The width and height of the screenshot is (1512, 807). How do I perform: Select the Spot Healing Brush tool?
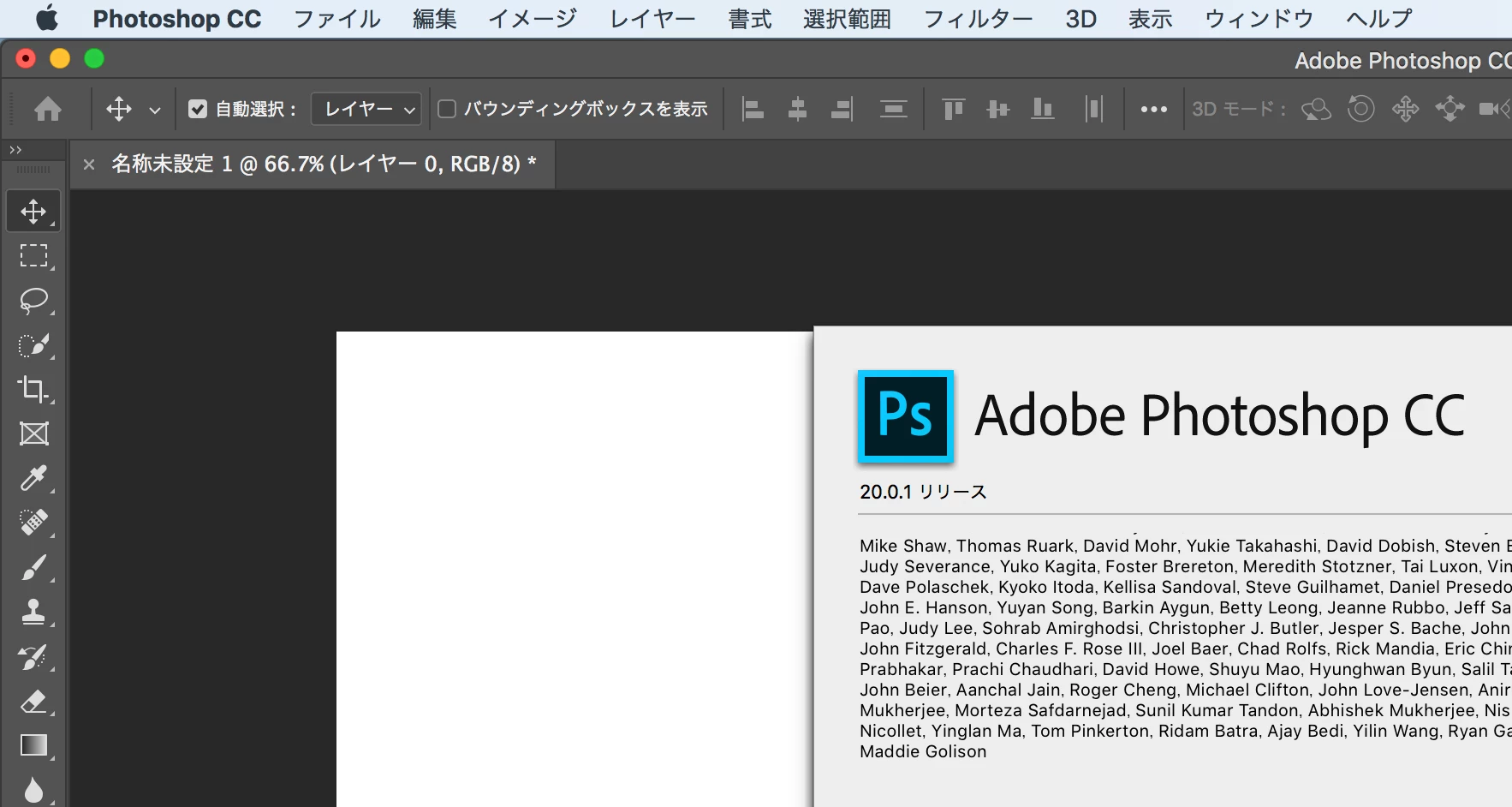(x=33, y=523)
